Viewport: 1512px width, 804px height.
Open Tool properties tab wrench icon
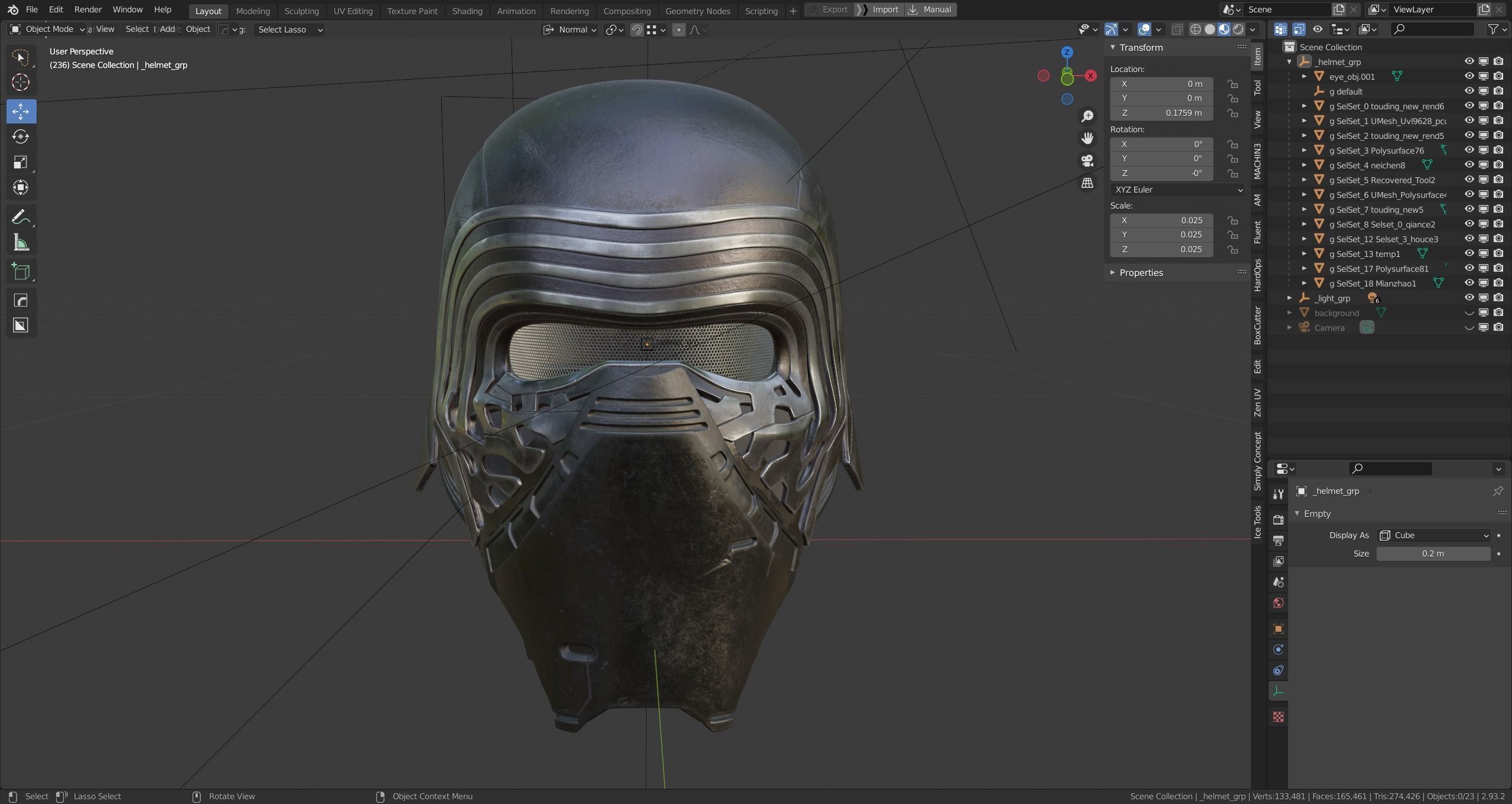coord(1278,494)
